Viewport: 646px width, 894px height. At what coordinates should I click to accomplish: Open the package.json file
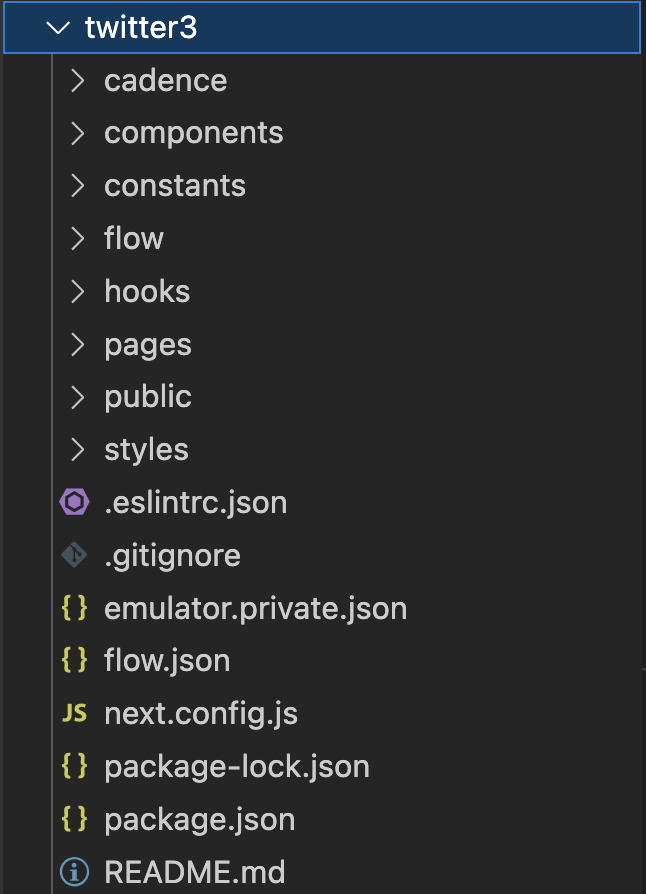point(323,819)
